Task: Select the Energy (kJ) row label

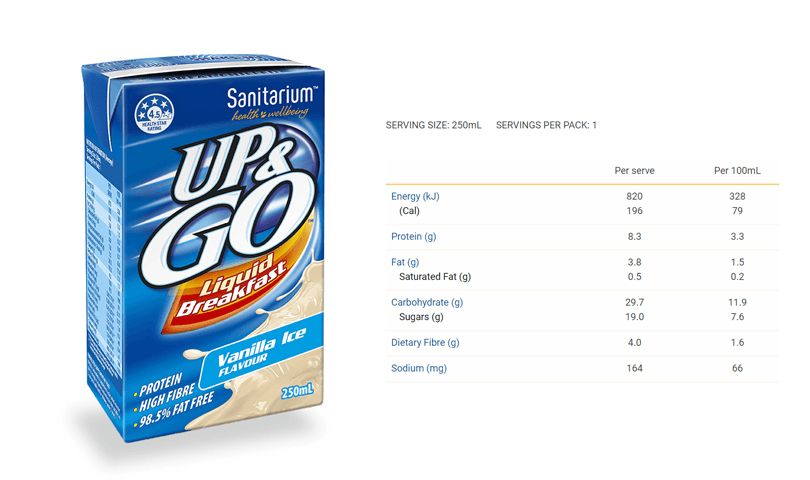Action: pos(415,196)
